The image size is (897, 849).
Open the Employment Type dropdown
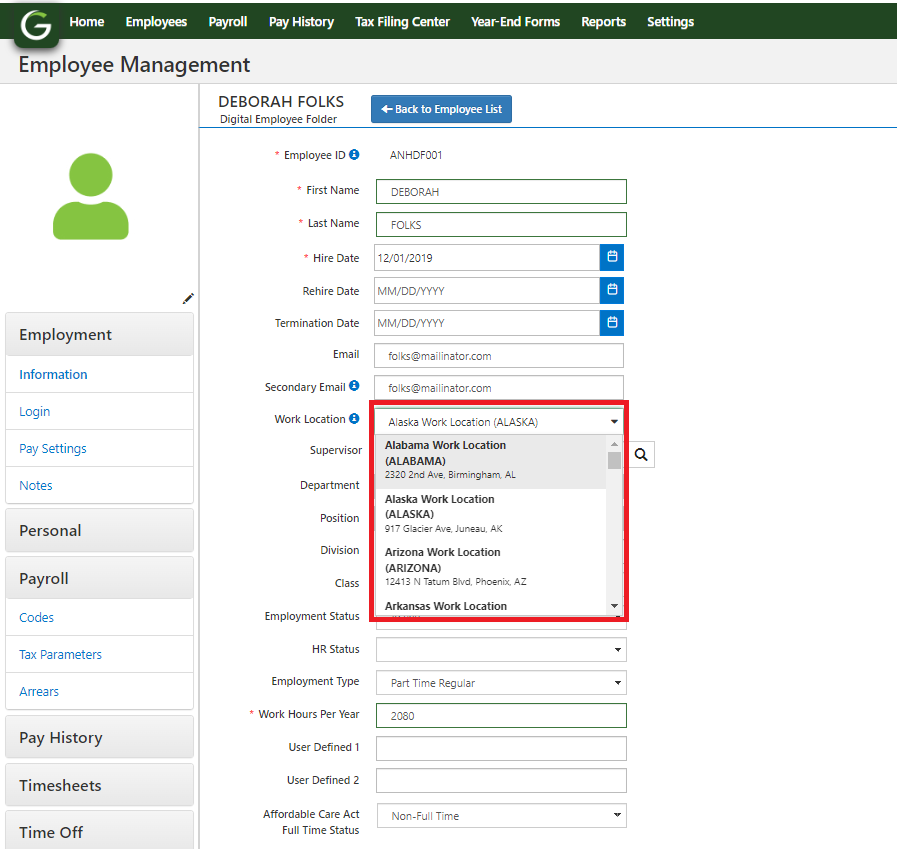[501, 683]
